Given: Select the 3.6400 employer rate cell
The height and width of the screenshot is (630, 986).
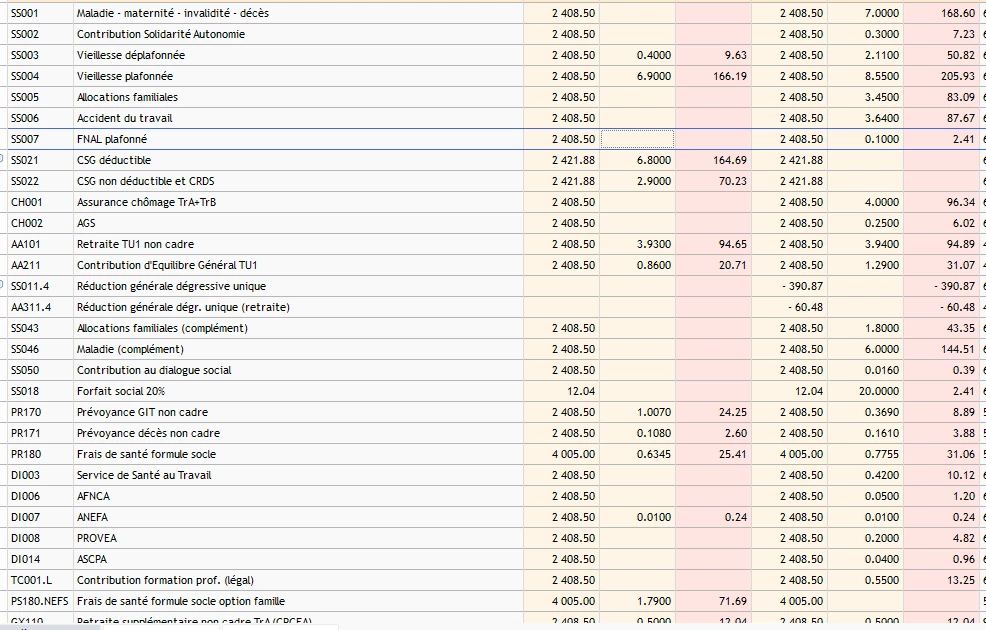Looking at the screenshot, I should click(865, 118).
